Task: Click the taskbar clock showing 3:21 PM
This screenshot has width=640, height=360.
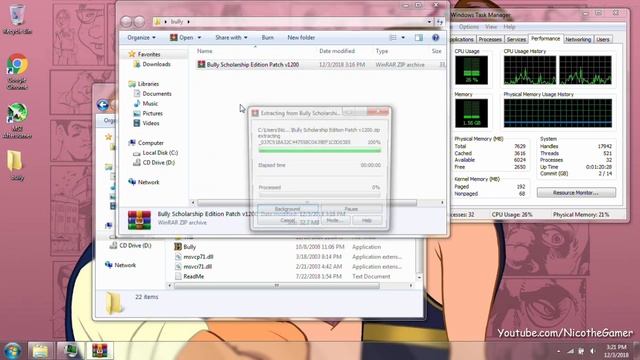Action: tap(616, 351)
